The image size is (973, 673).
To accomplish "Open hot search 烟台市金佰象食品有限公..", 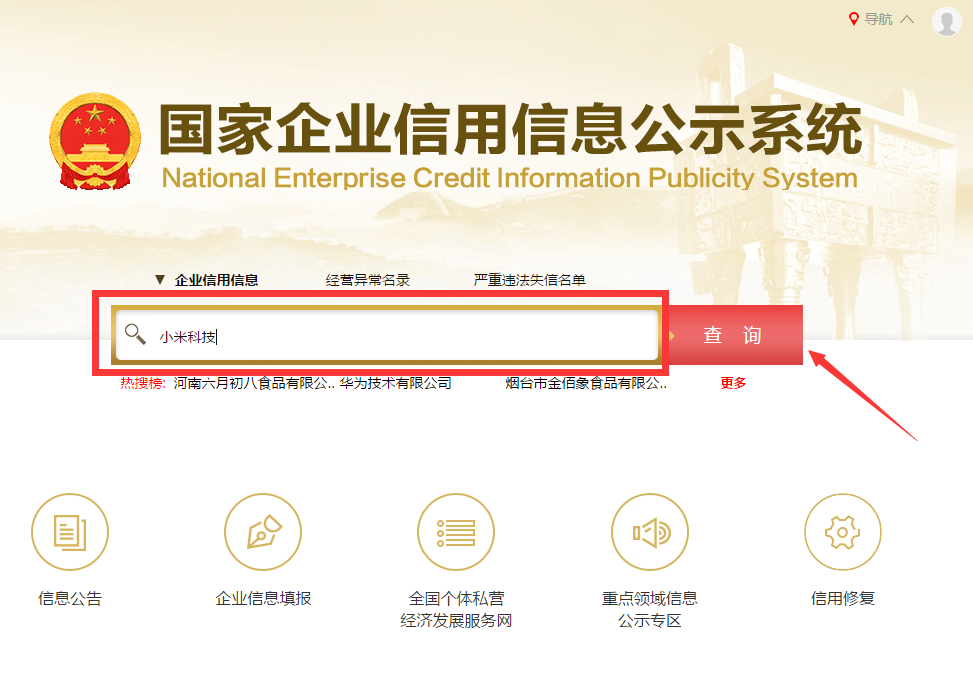I will [x=586, y=383].
